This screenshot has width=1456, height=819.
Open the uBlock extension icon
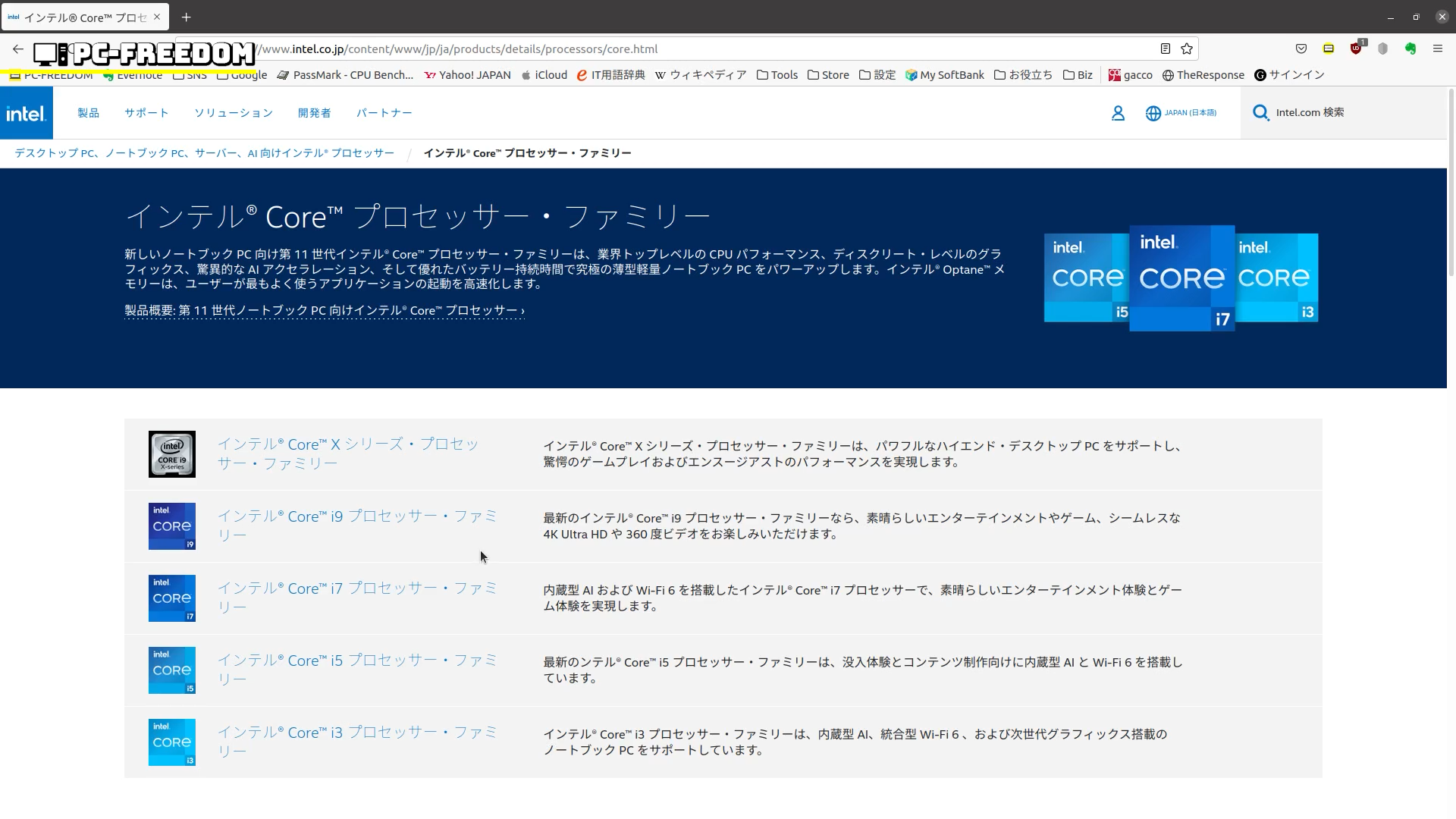coord(1356,49)
